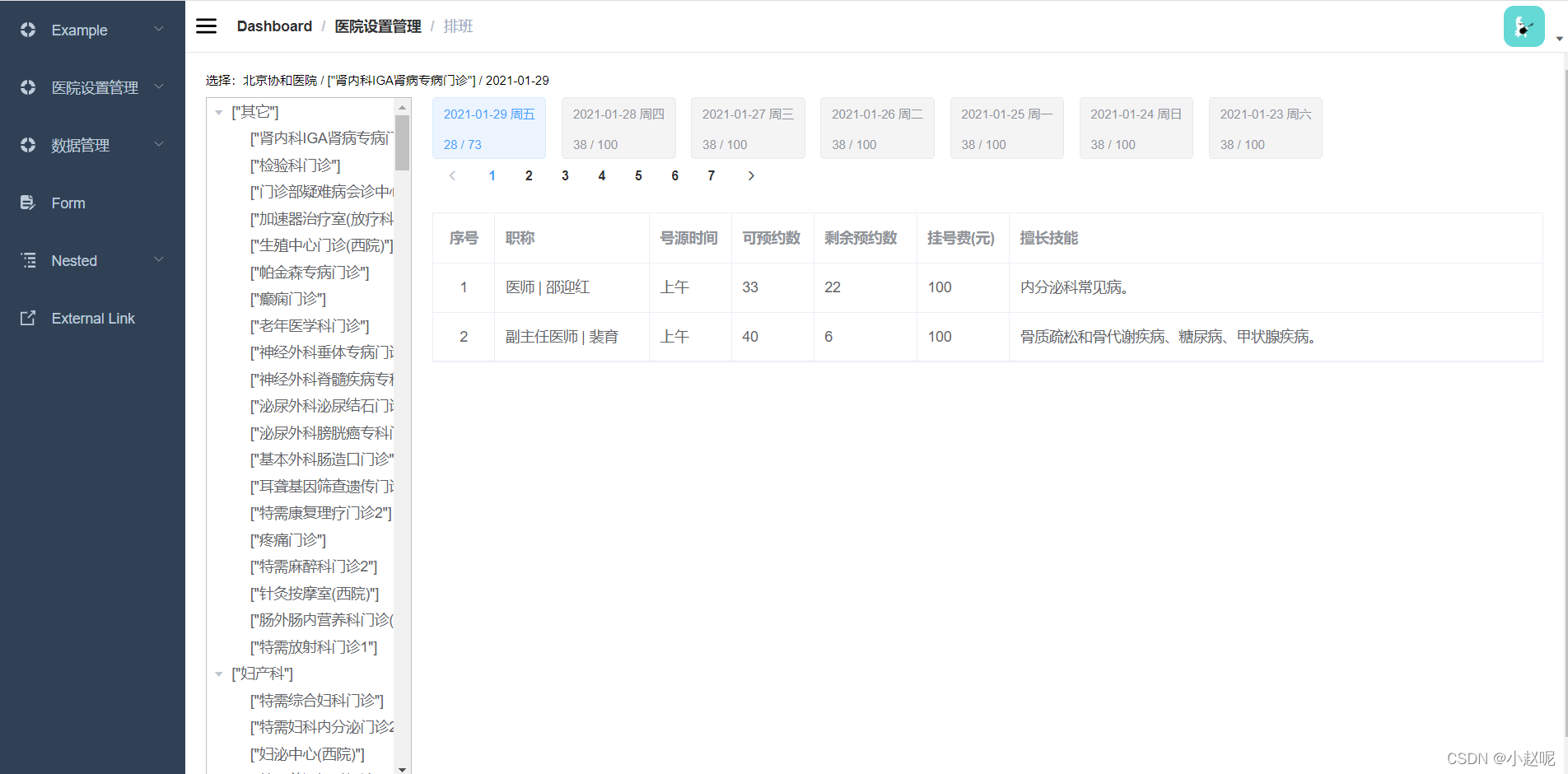Select the 肾内科IGA肾病专病 tree item
Image resolution: width=1568 pixels, height=774 pixels.
(x=322, y=138)
